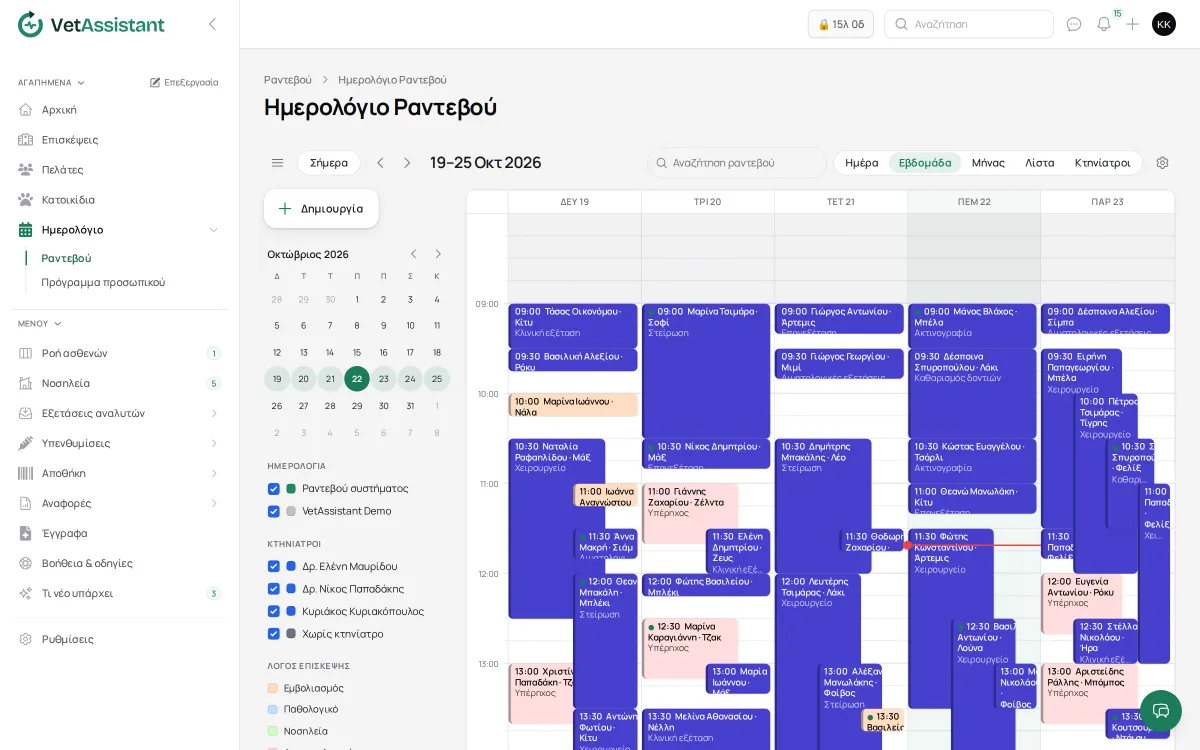Viewport: 1200px width, 750px height.
Task: Switch to Κτηνίατροι view
Action: coord(1103,163)
